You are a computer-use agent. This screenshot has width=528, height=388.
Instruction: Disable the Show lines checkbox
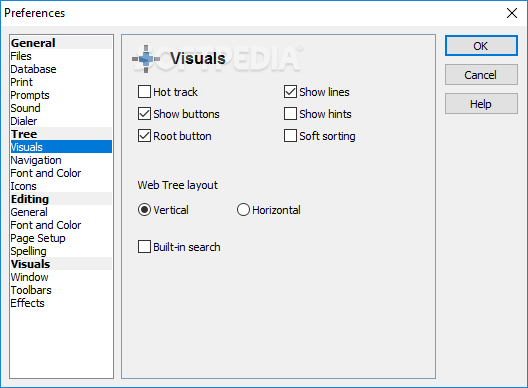[290, 92]
